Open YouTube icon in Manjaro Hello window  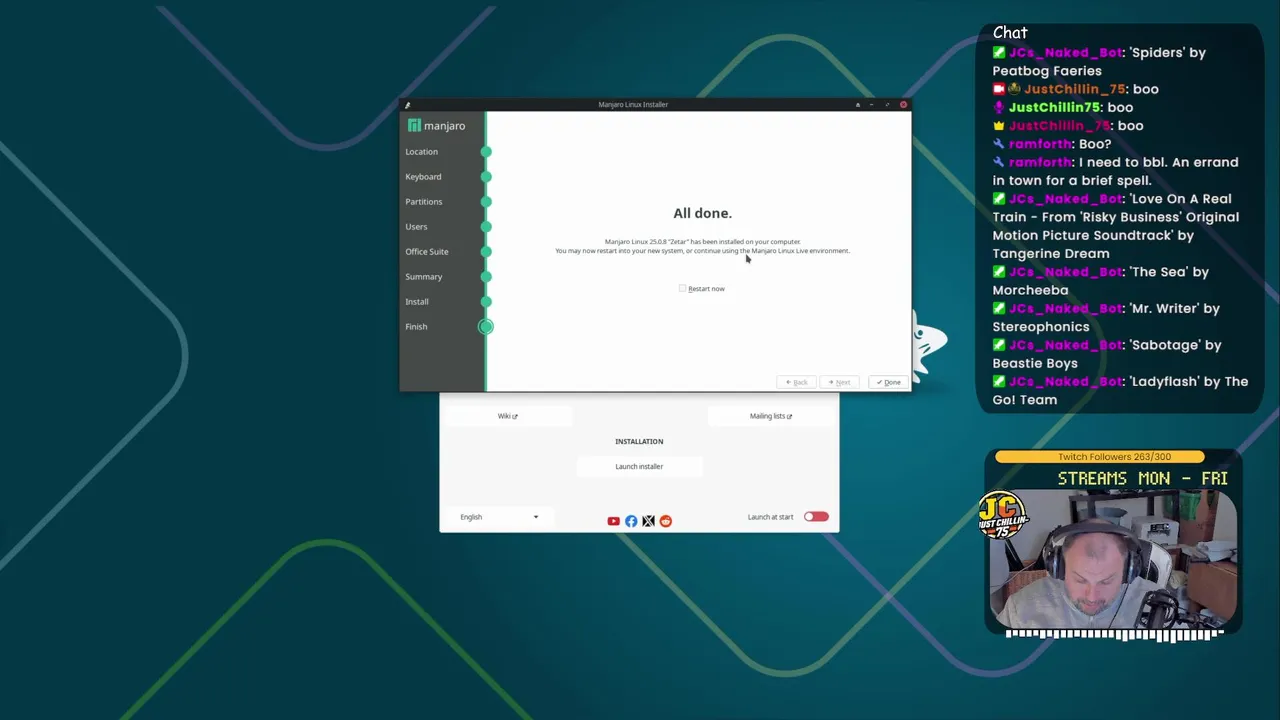(x=613, y=521)
